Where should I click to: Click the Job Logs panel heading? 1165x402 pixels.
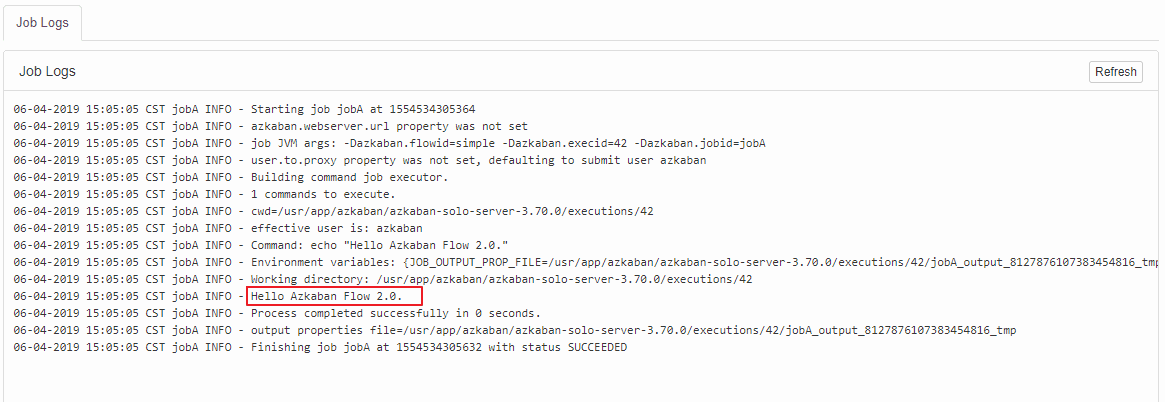pos(48,72)
